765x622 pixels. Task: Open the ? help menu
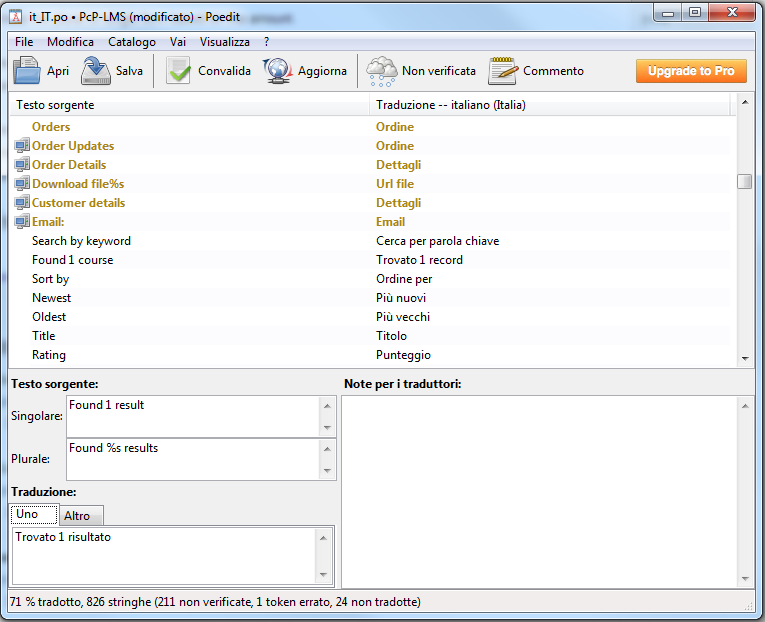[266, 42]
